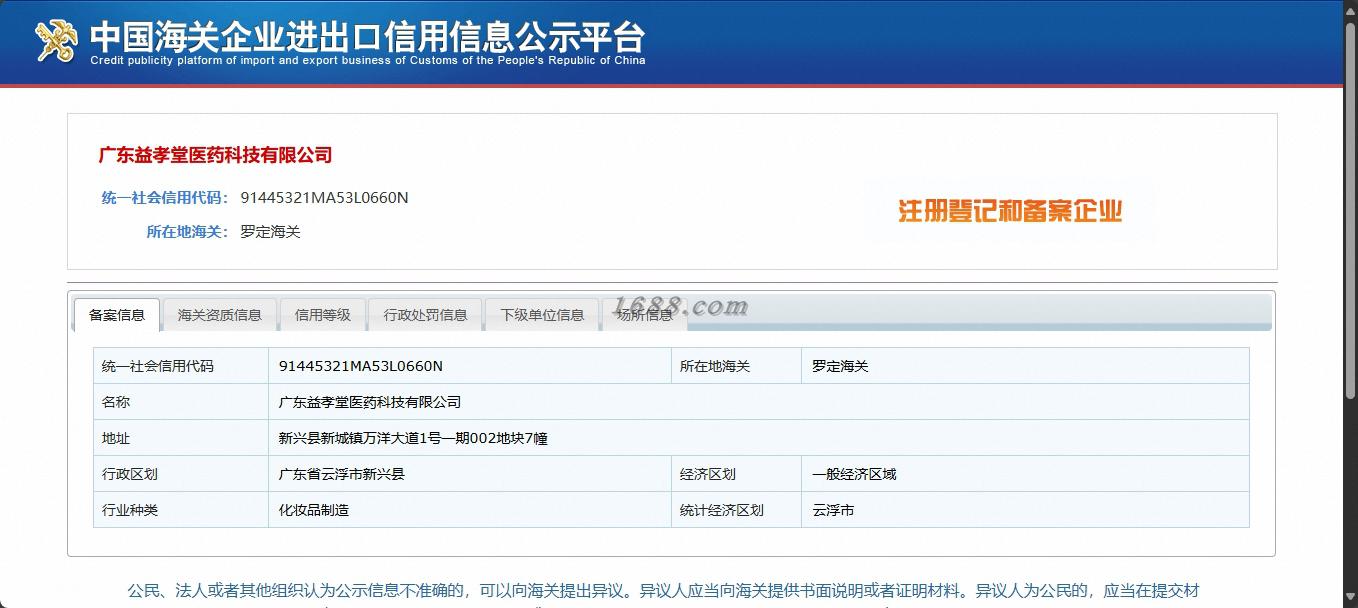1358x608 pixels.
Task: Click the blue header label 所在地海关
Action: 187,232
